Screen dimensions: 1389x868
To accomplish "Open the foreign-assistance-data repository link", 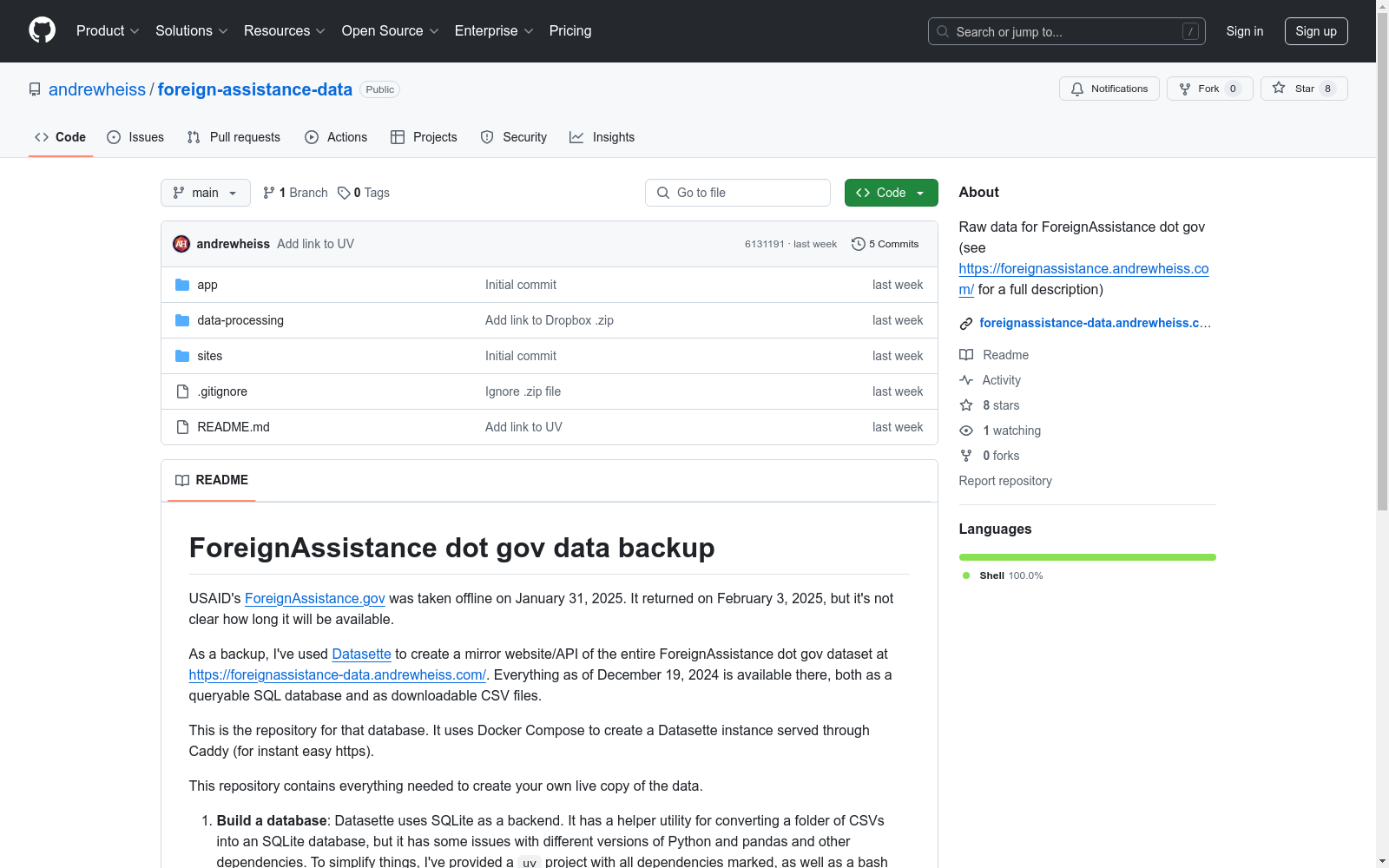I will pos(255,89).
